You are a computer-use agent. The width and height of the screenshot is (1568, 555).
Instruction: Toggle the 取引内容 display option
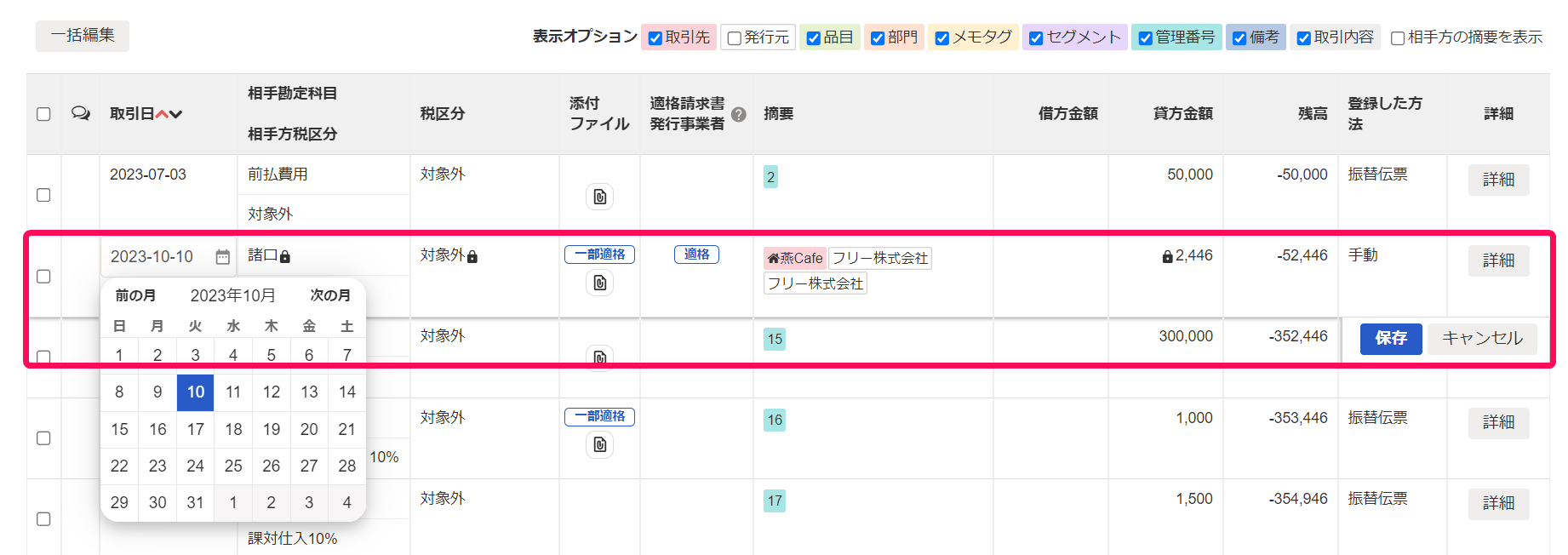click(x=1303, y=38)
